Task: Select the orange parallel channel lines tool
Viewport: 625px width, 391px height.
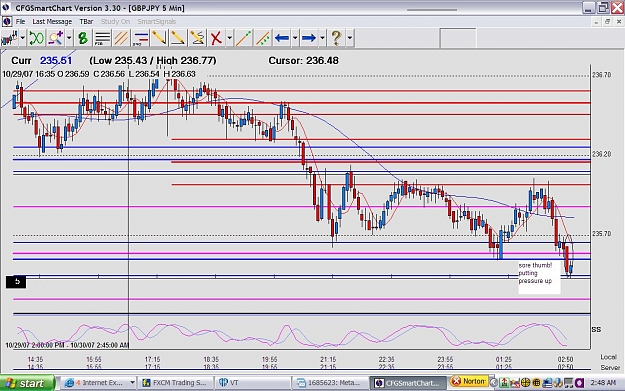Action: pyautogui.click(x=121, y=38)
